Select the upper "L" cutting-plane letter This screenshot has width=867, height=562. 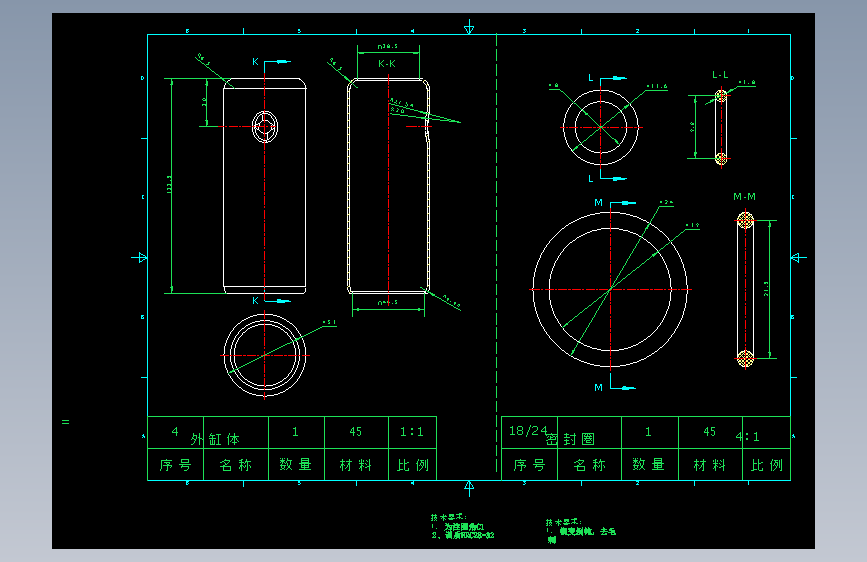click(x=591, y=78)
